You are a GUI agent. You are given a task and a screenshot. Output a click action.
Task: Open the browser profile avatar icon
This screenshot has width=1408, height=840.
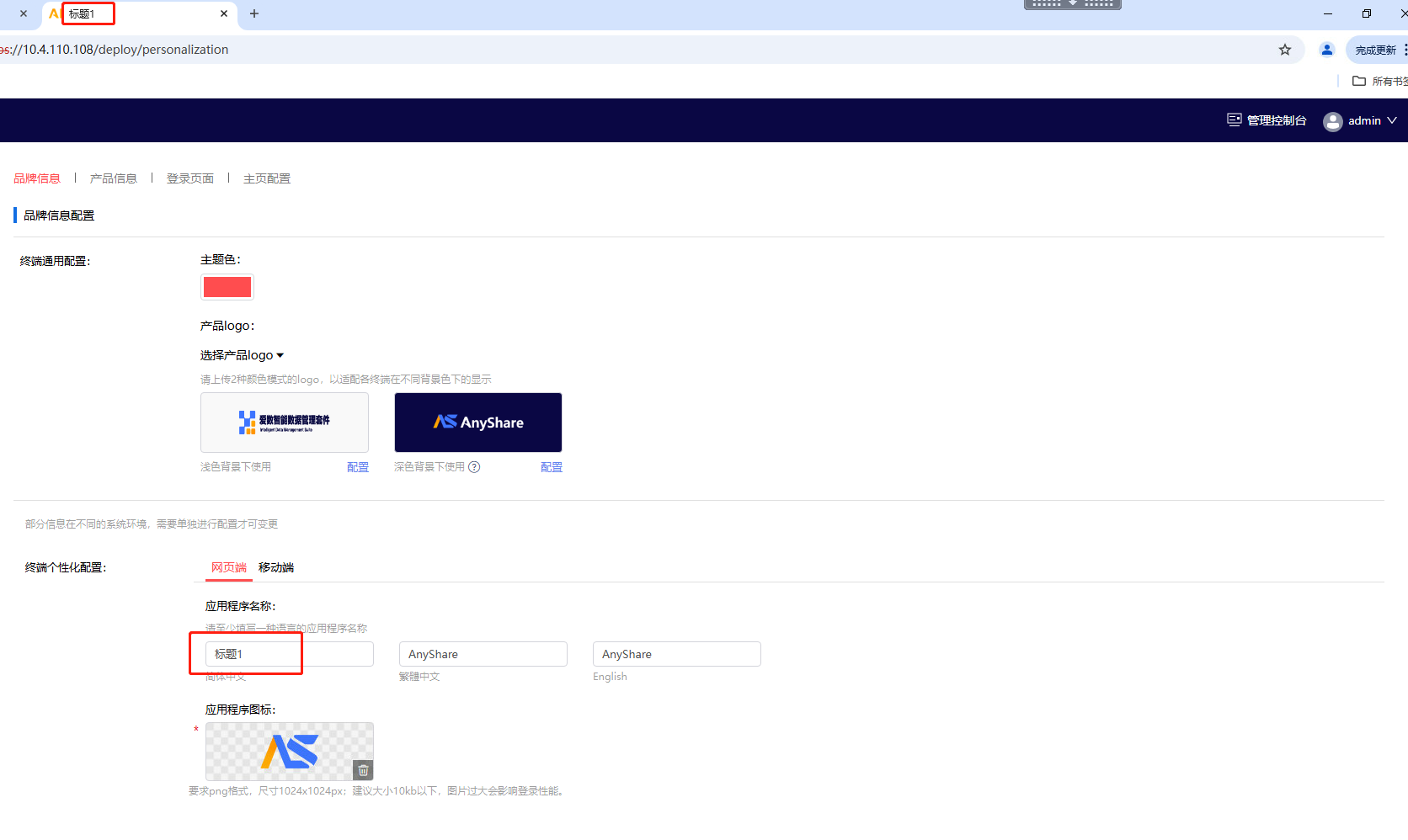(x=1327, y=50)
